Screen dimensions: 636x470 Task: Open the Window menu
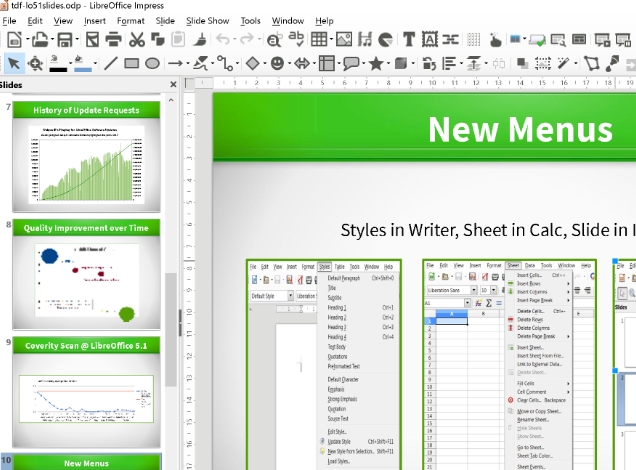tap(288, 21)
